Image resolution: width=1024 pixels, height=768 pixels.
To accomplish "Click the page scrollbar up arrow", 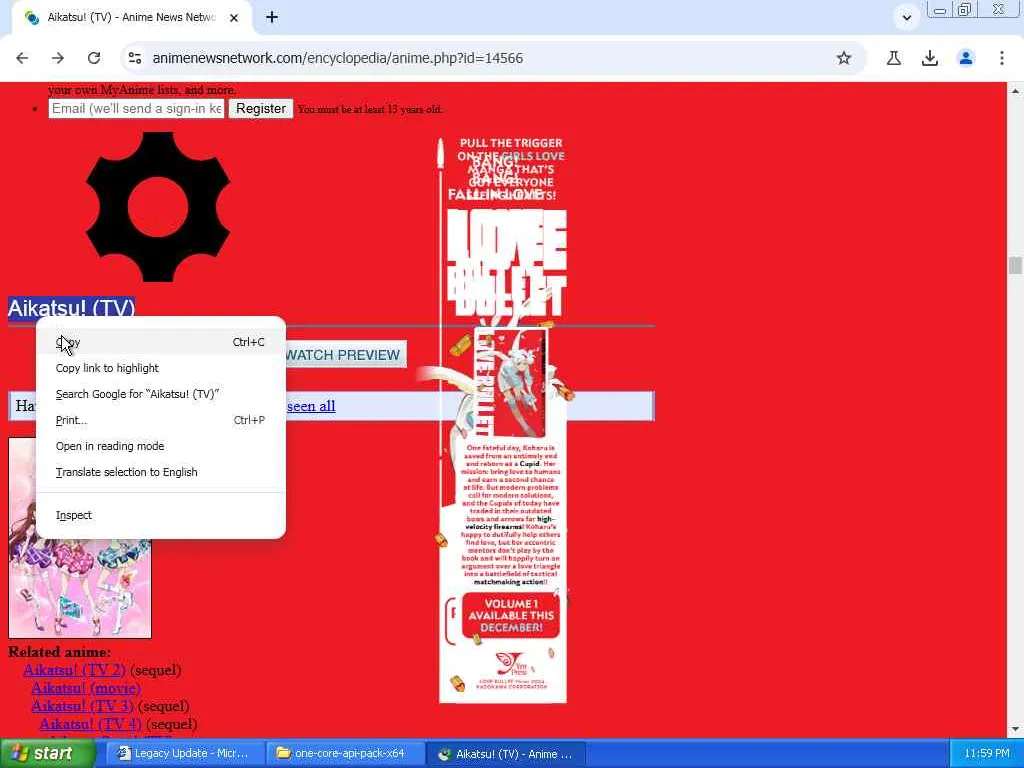I will [x=1015, y=91].
